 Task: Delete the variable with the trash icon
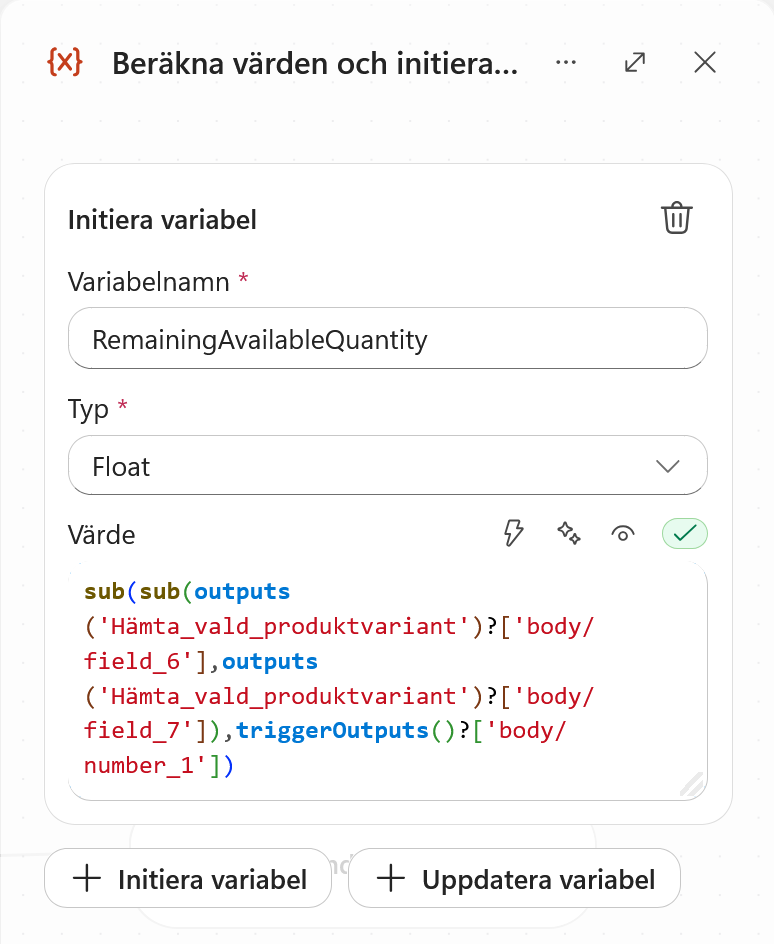677,217
